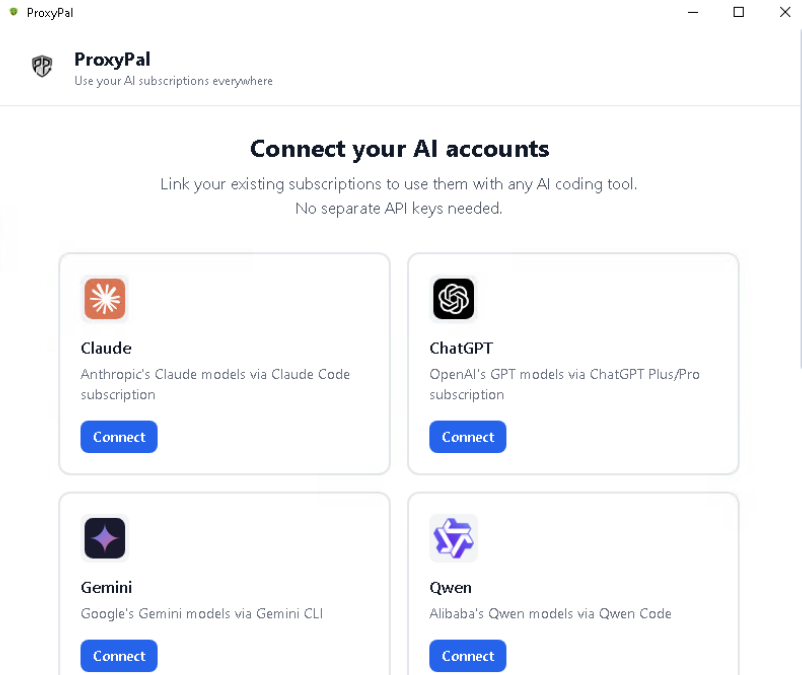Viewport: 802px width, 675px height.
Task: Click the Claude starburst logo icon
Action: point(105,299)
